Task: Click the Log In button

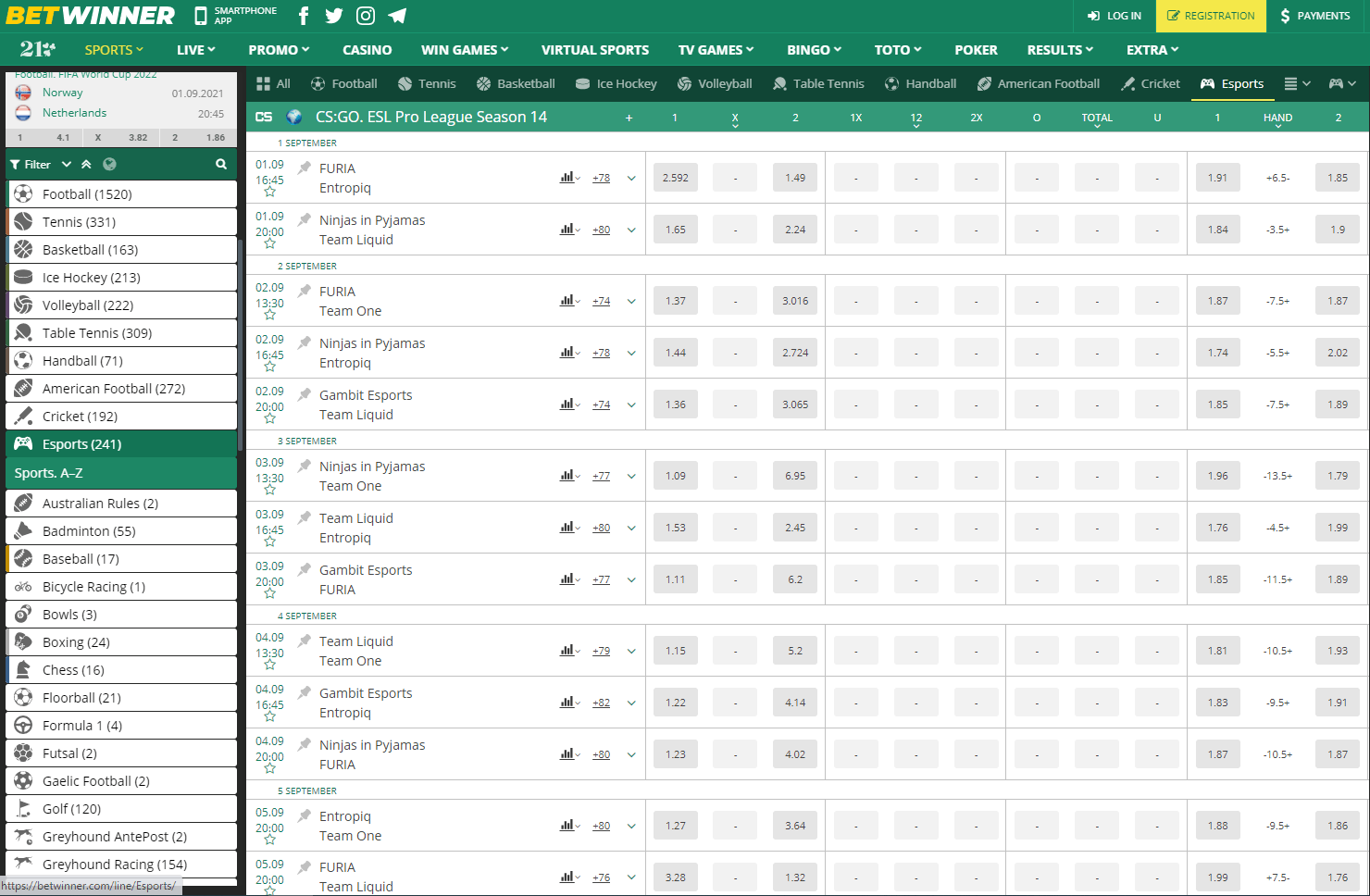Action: pos(1115,16)
